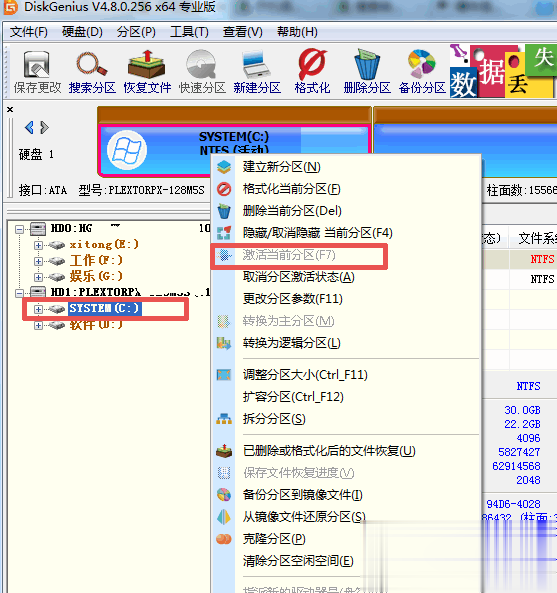Viewport: 557px width, 593px height.
Task: Collapse the HD1 PLEXTOR disk node
Action: [x=19, y=293]
